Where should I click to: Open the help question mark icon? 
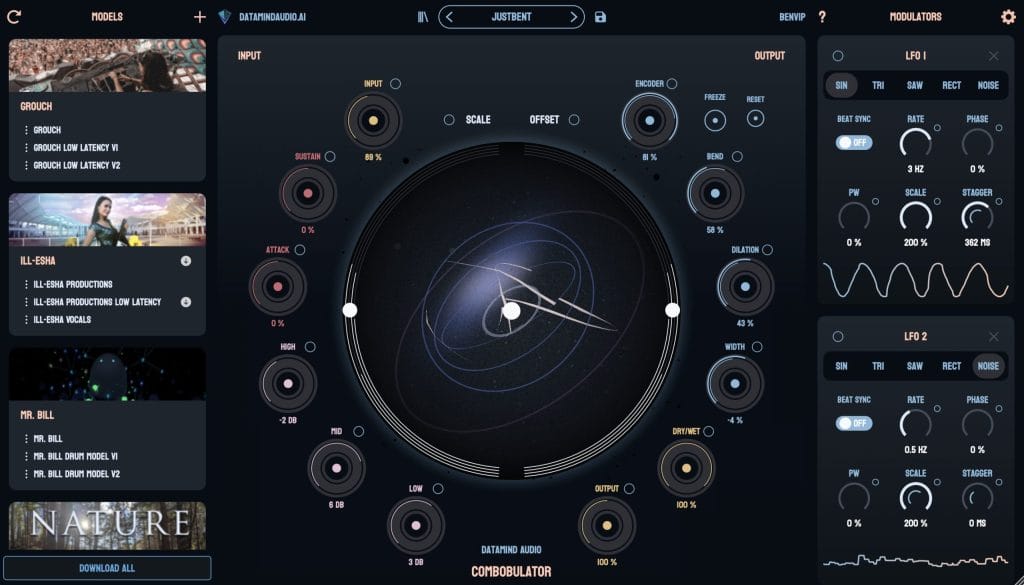[822, 17]
